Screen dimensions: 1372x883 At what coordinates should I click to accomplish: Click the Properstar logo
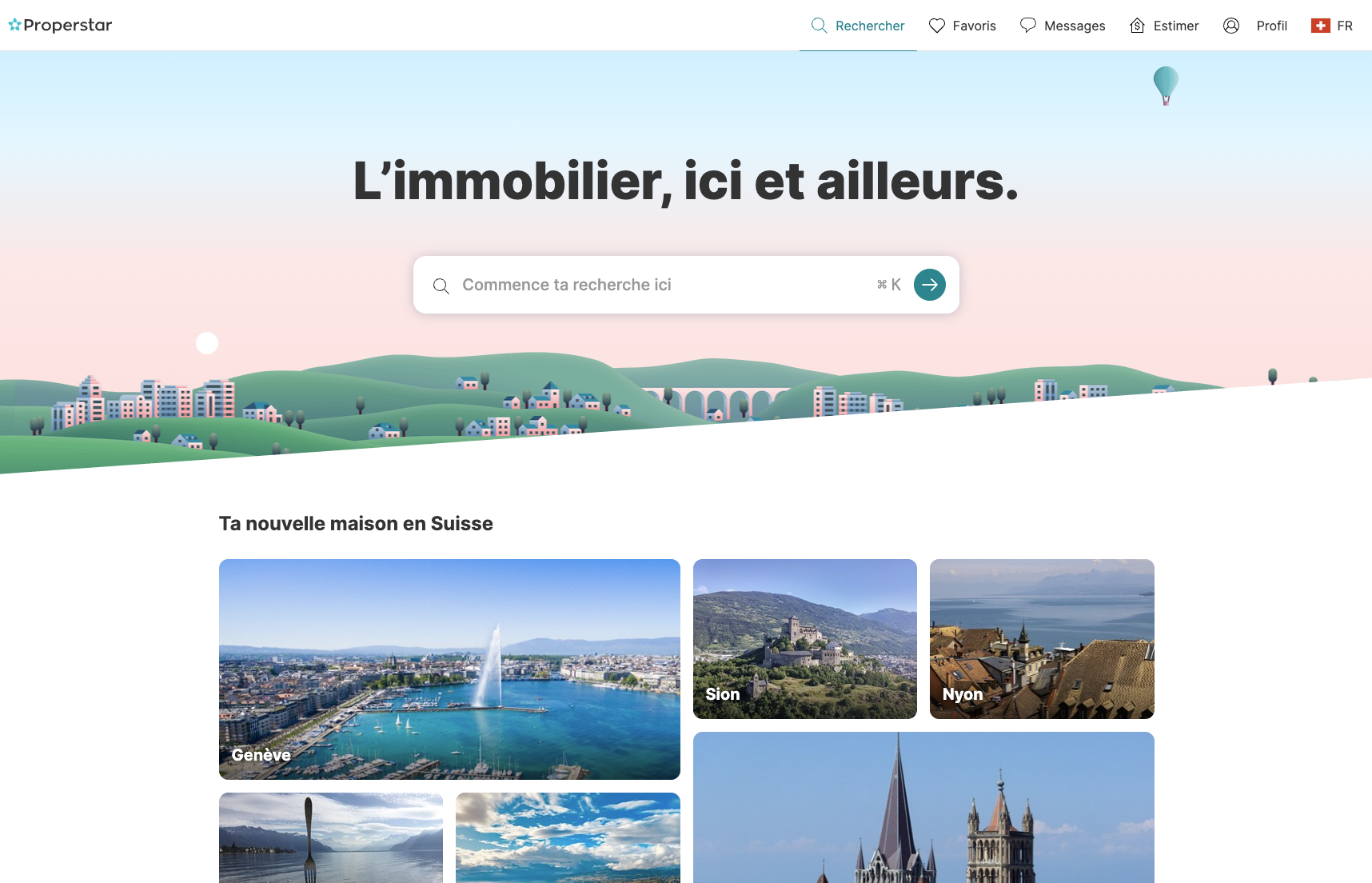[x=60, y=25]
